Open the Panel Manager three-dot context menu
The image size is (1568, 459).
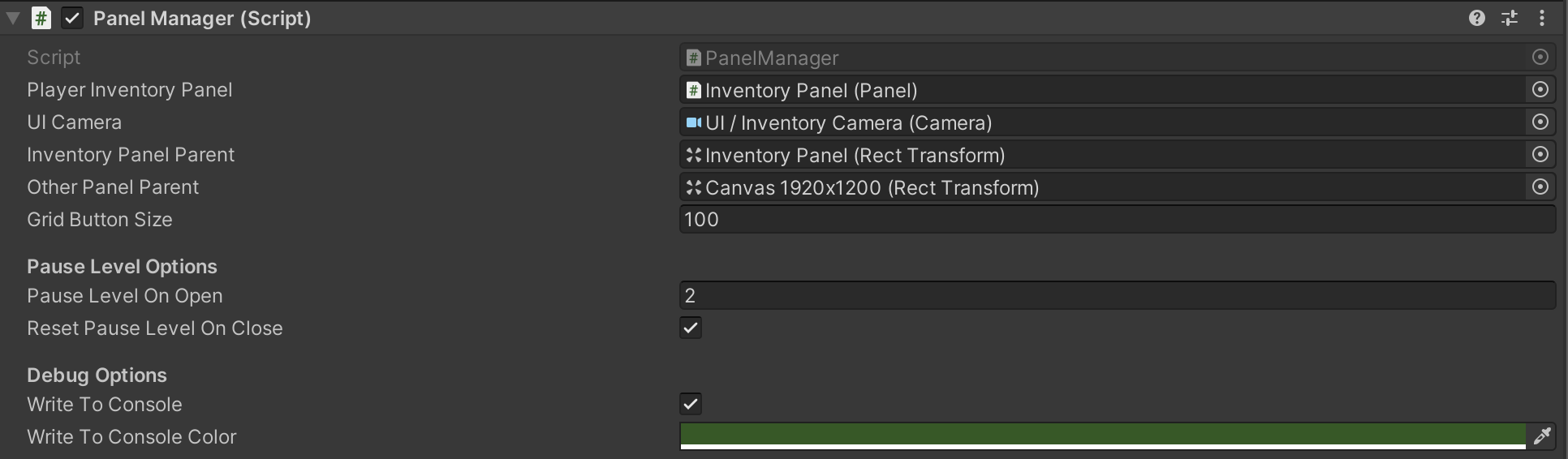coord(1541,18)
